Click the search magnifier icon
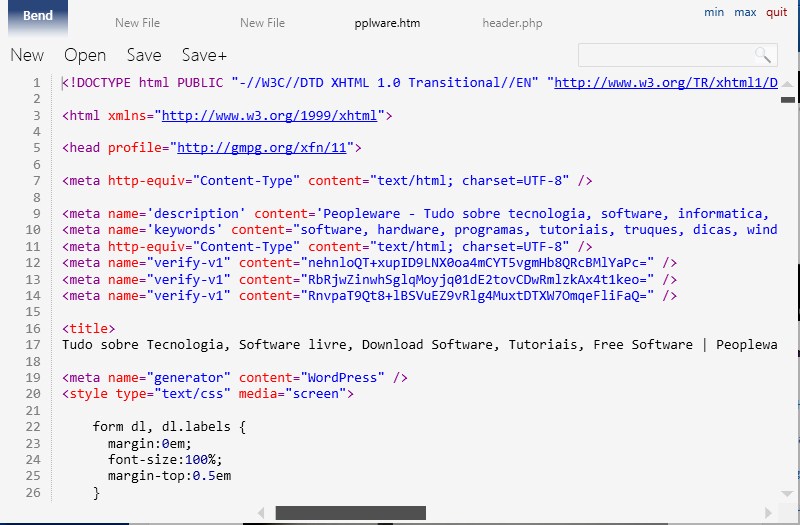 pos(763,55)
